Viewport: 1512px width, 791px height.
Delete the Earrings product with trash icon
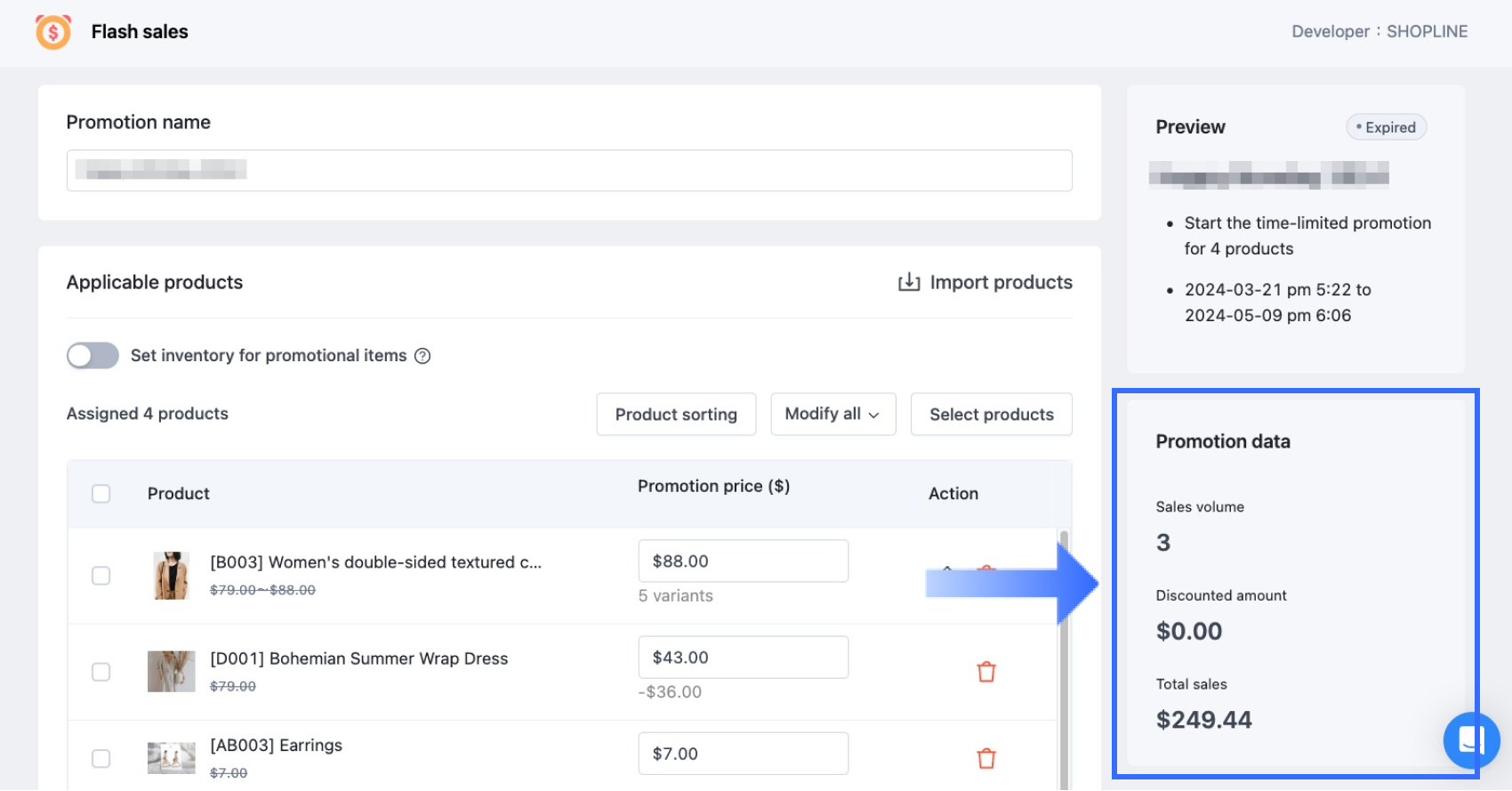[x=986, y=758]
